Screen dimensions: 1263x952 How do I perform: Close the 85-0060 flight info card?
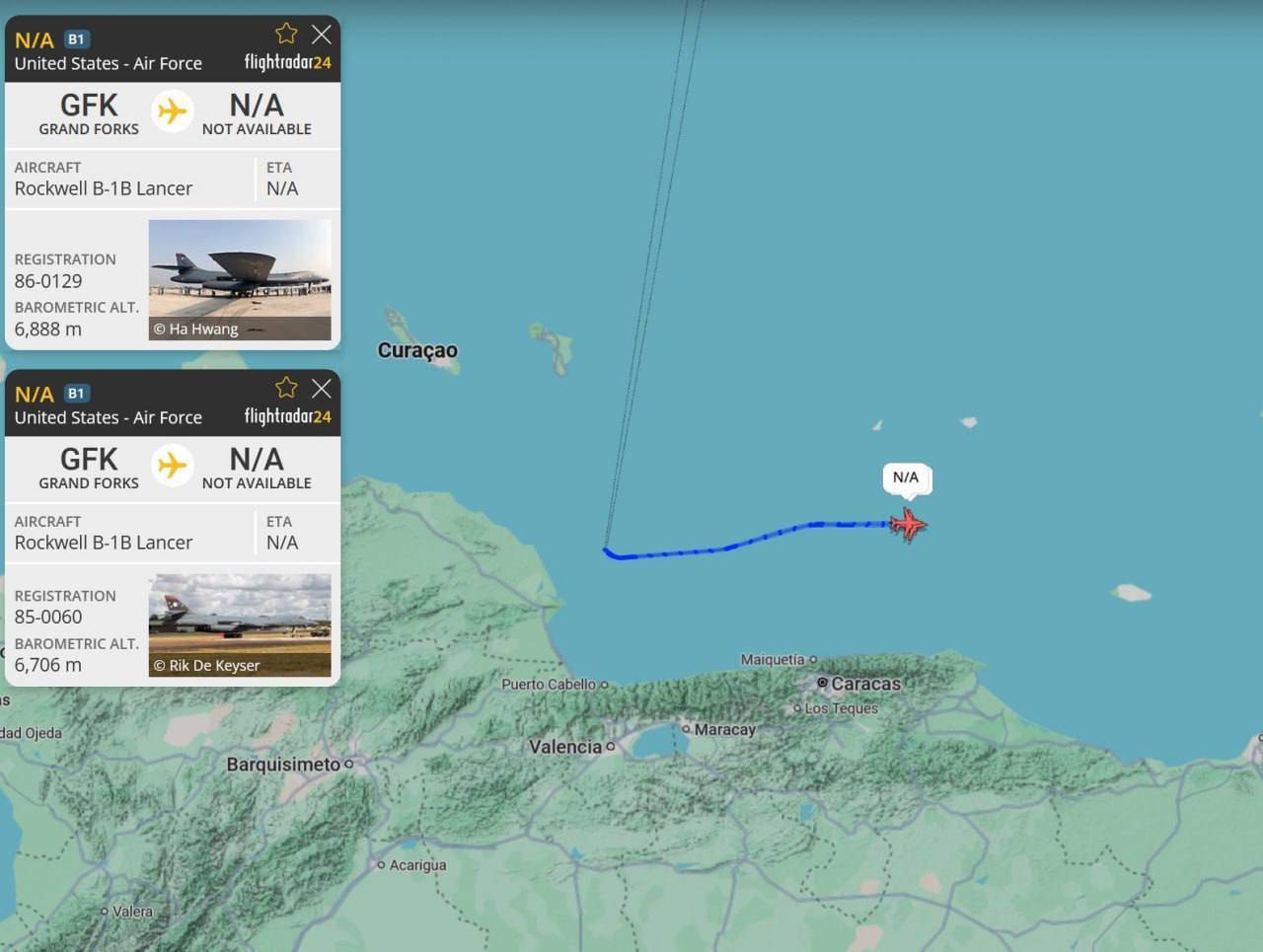[322, 389]
